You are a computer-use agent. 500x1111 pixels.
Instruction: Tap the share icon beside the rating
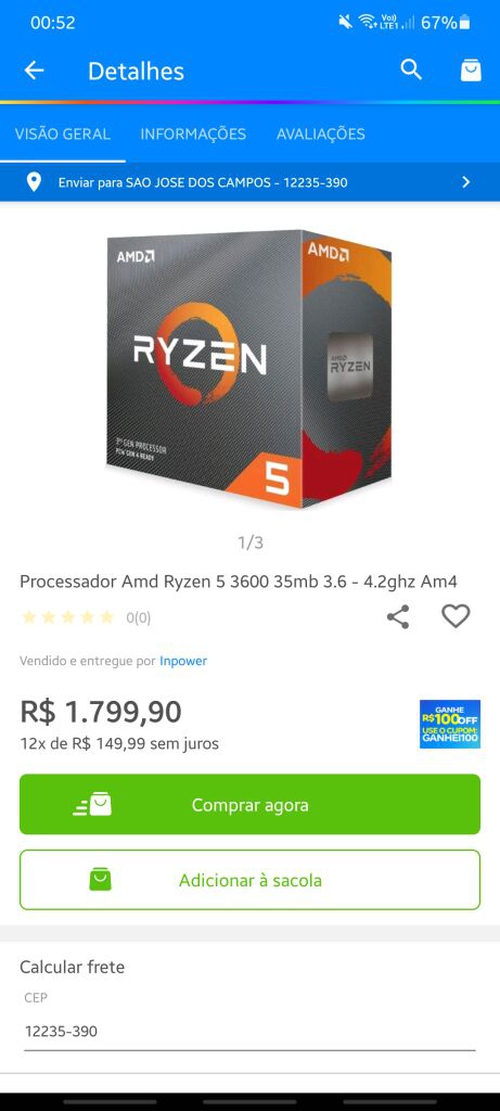click(398, 616)
